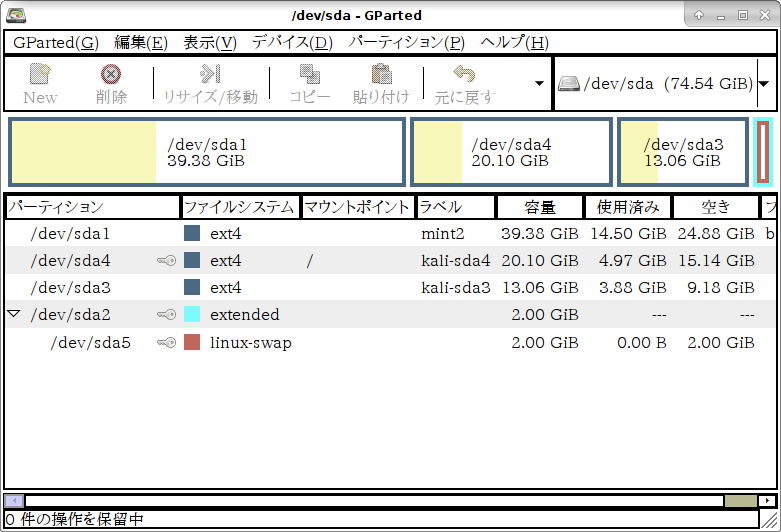Click the horizontal scrollbar left arrow
Screen dimensions: 781x532
14,500
